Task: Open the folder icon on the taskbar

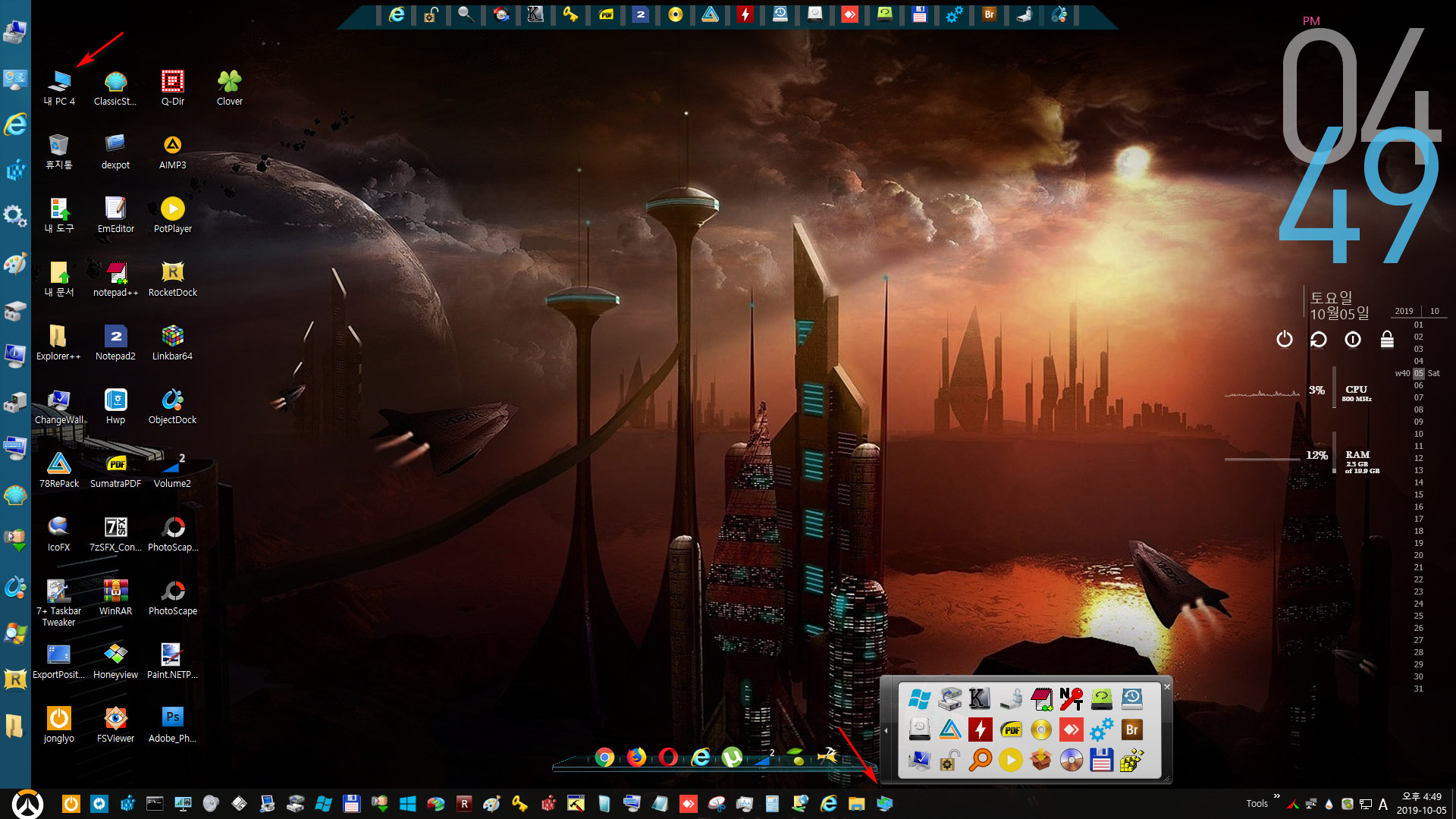Action: click(x=856, y=804)
